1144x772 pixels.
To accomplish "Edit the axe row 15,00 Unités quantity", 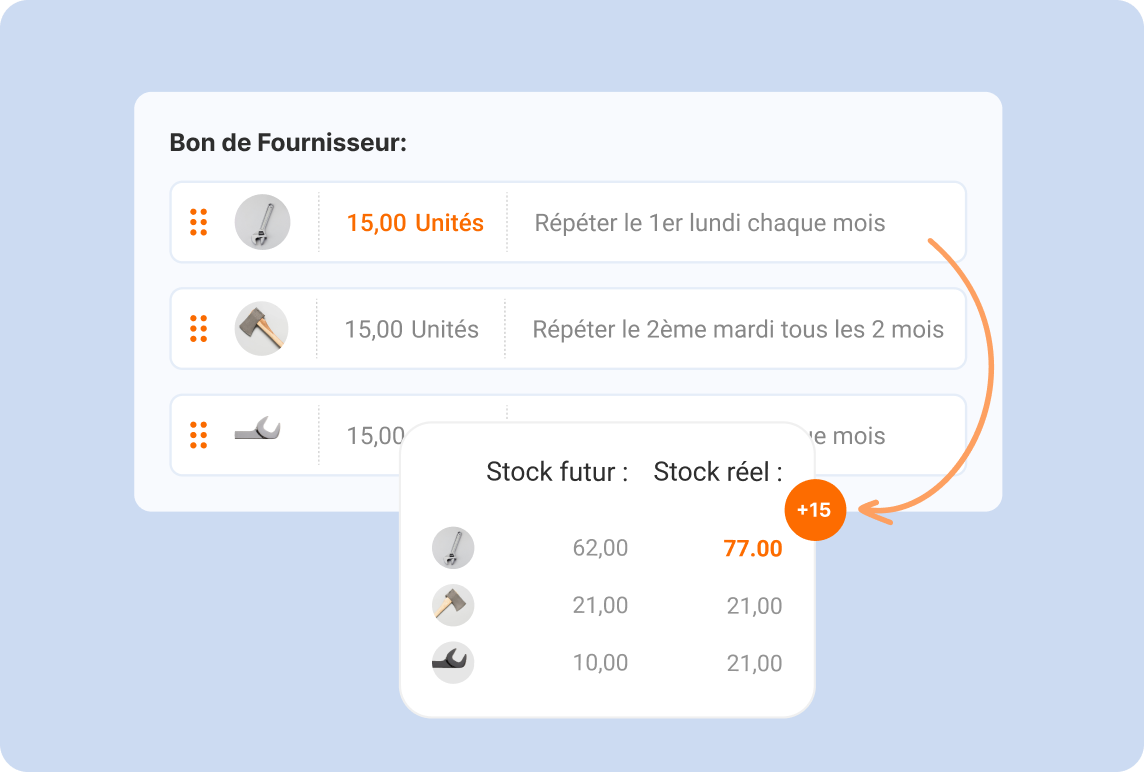I will click(x=411, y=329).
